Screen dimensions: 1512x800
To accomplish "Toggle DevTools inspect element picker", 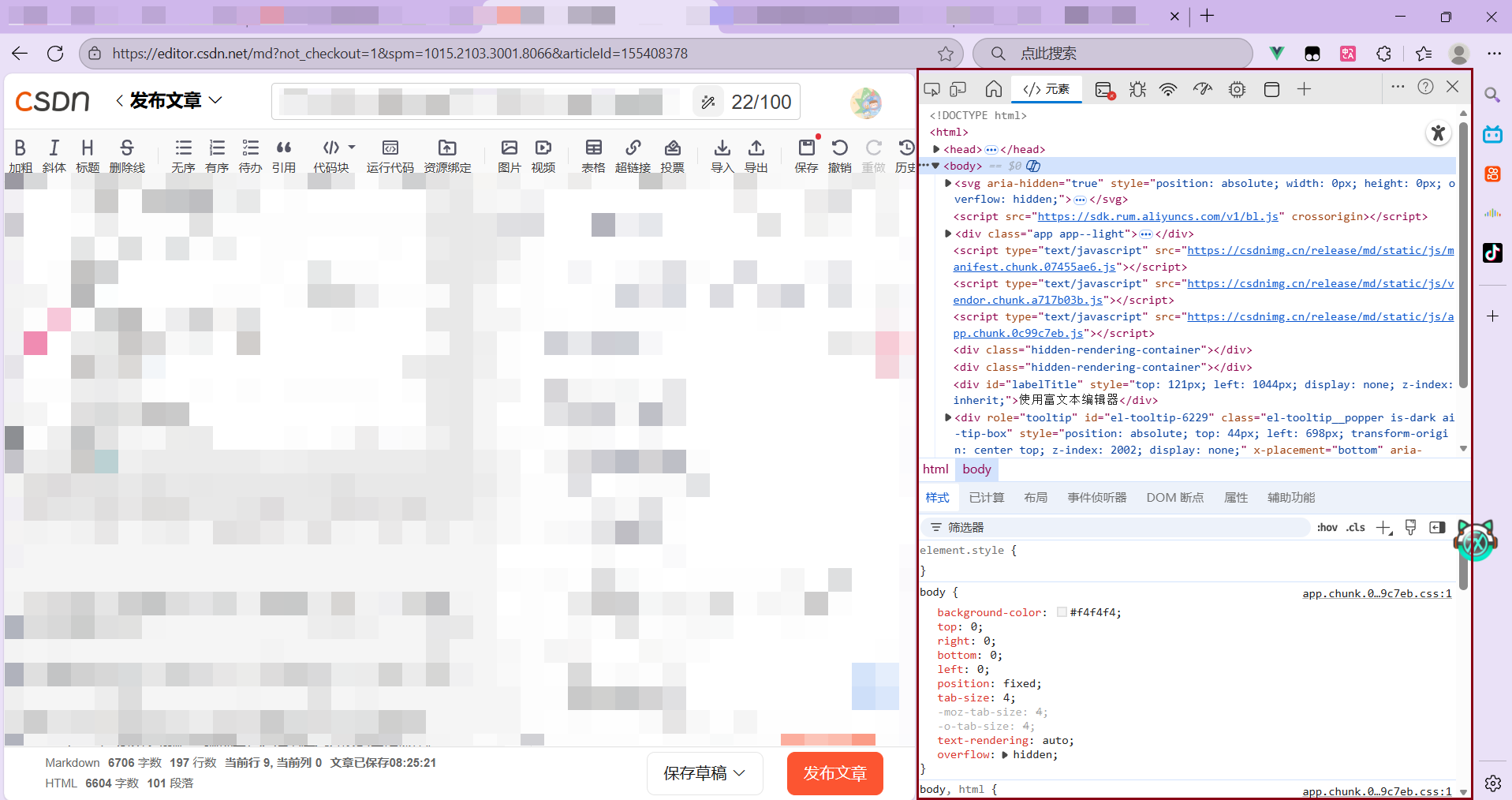I will pyautogui.click(x=932, y=89).
